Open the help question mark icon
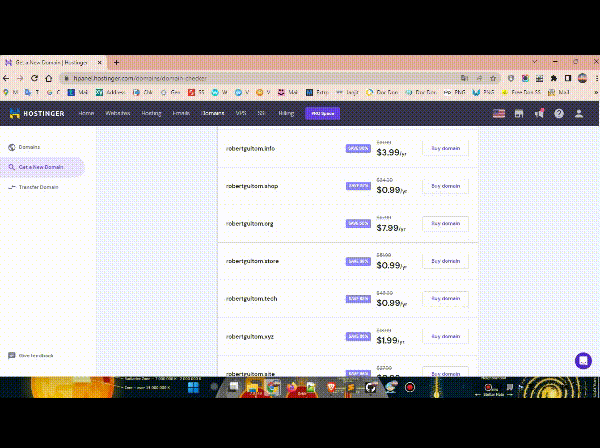Screen dimensions: 600x448 pyautogui.click(x=559, y=114)
